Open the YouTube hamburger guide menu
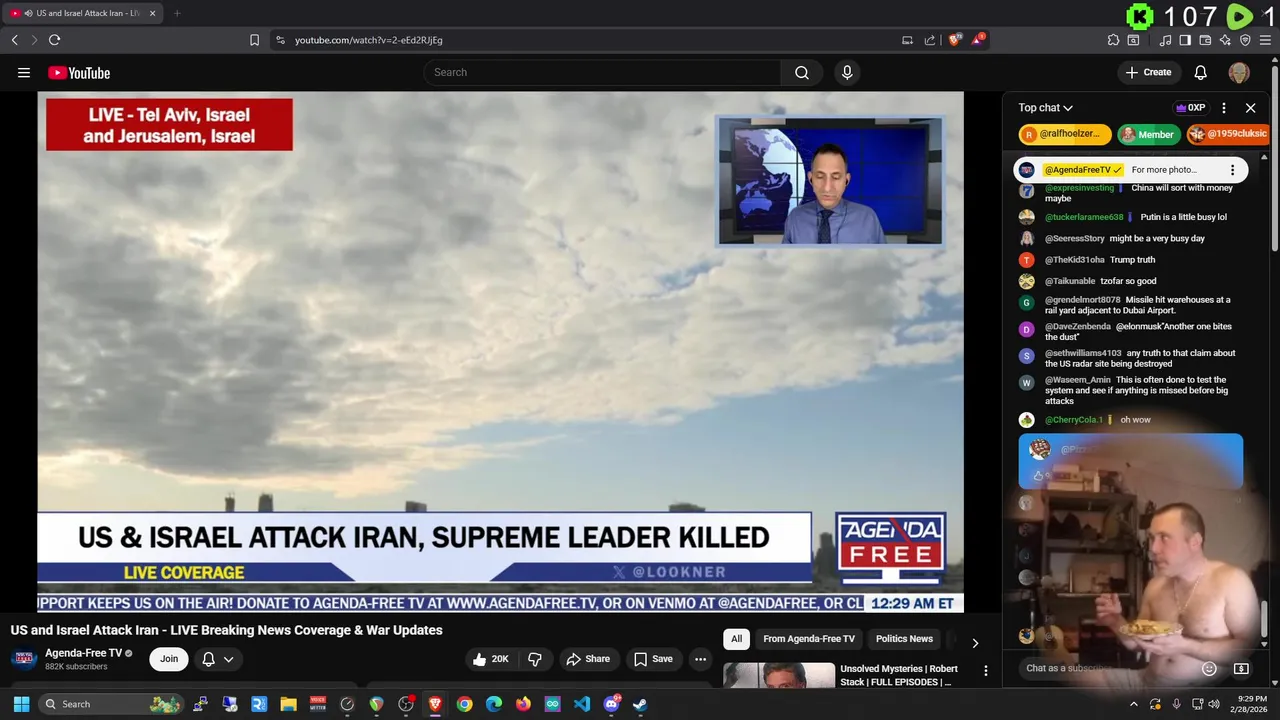 tap(24, 72)
